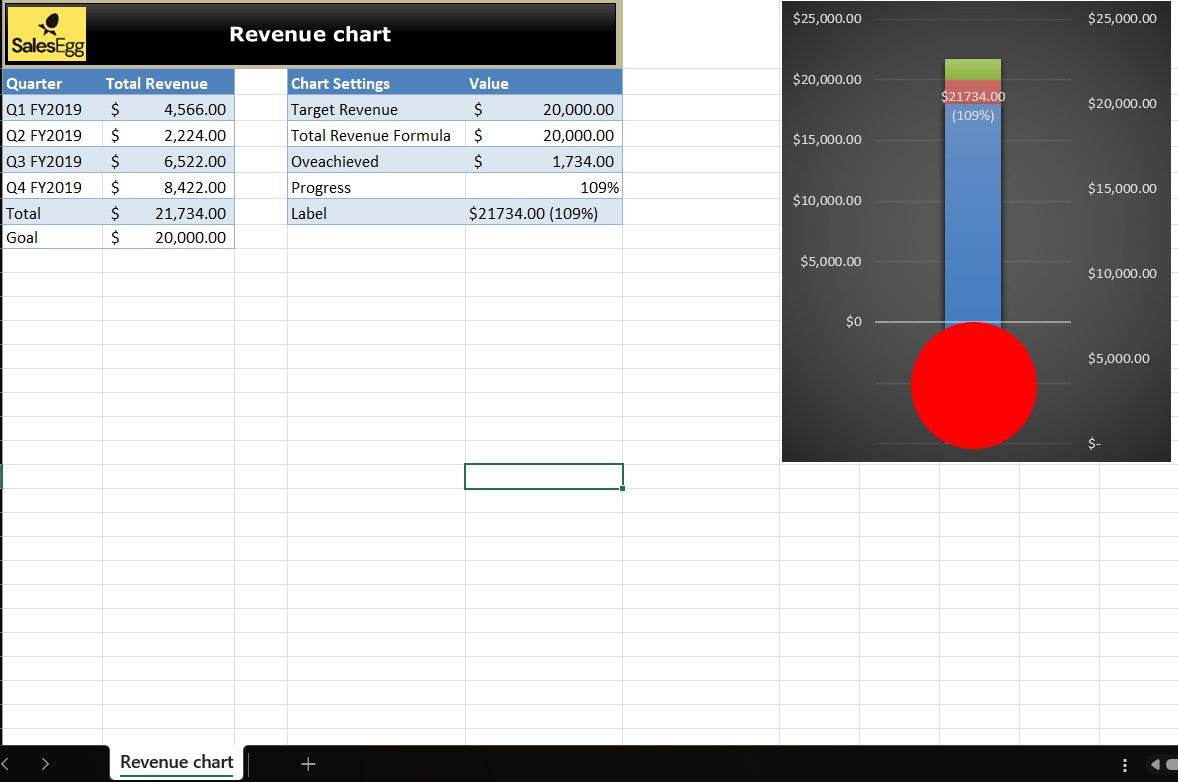The image size is (1178, 782).
Task: Add a new sheet with plus icon
Action: point(308,764)
